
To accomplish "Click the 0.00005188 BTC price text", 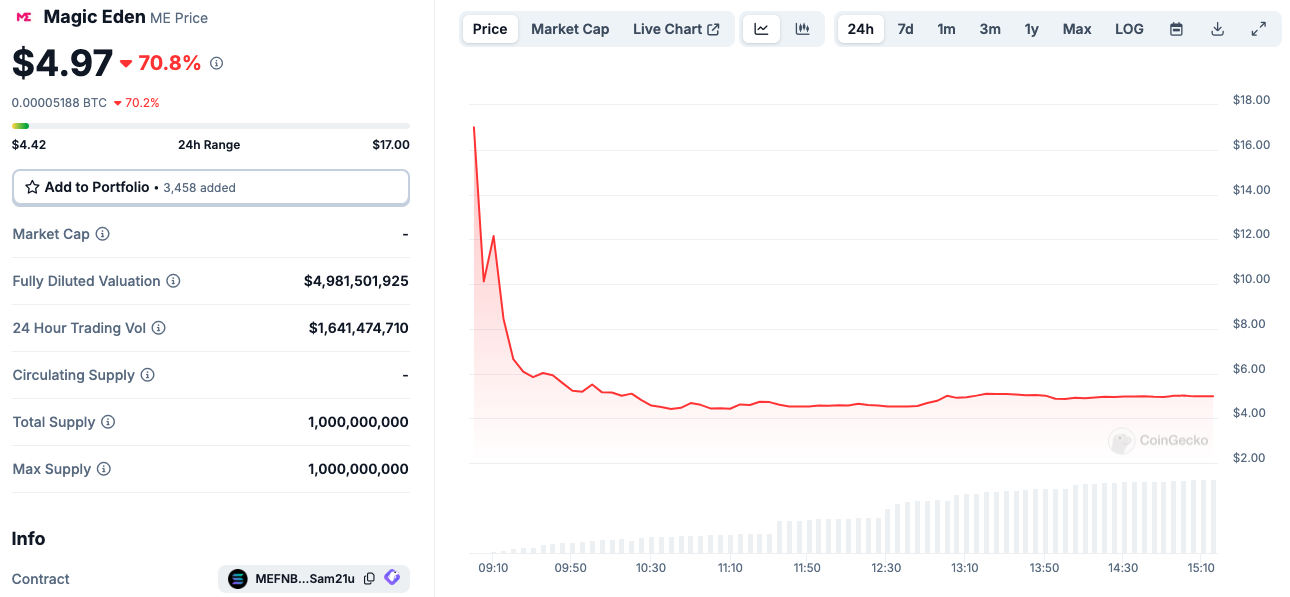I will tap(59, 102).
